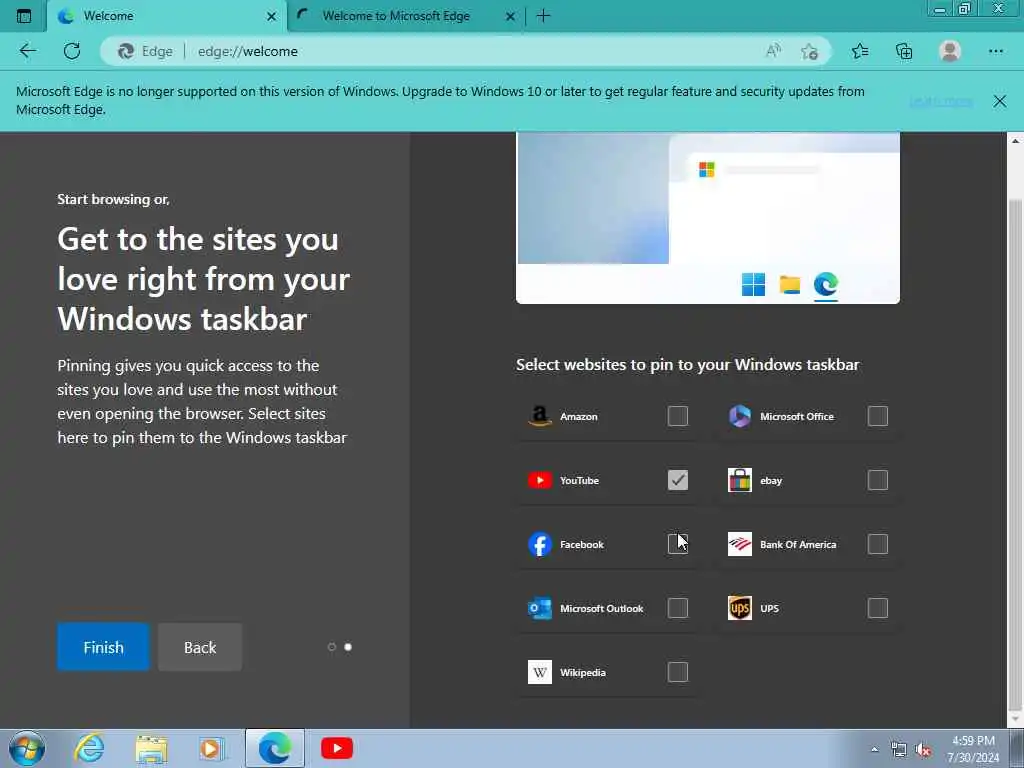1024x768 pixels.
Task: Open the Favorites list icon
Action: coord(860,51)
